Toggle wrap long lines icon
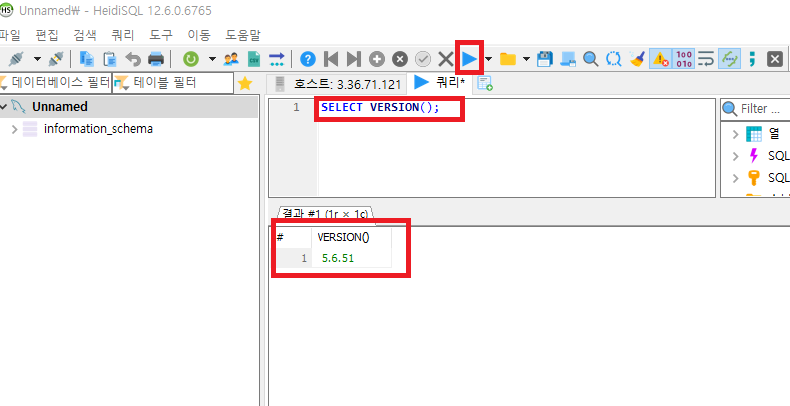The image size is (790, 406). 706,59
